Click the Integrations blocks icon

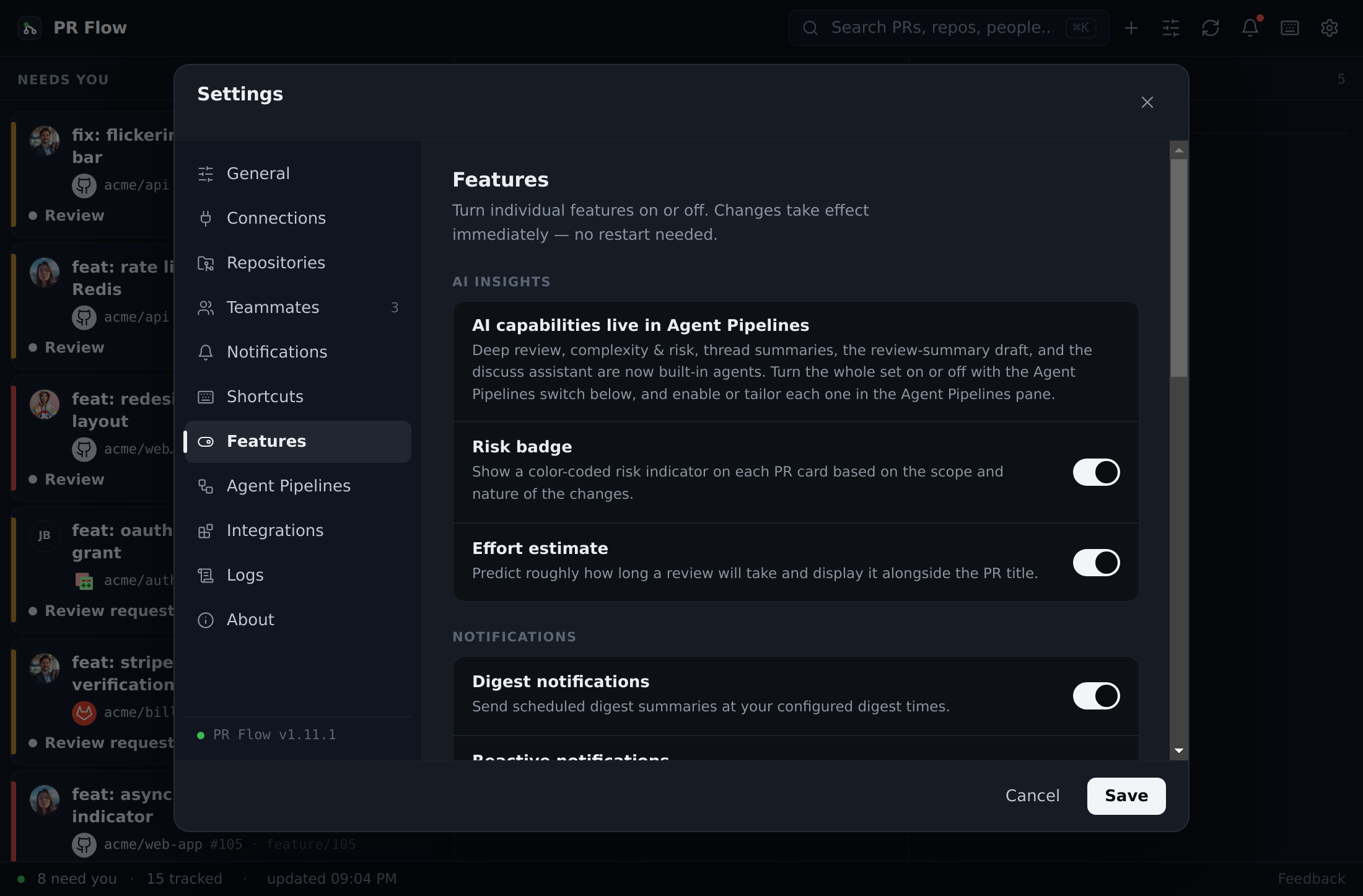pyautogui.click(x=206, y=531)
